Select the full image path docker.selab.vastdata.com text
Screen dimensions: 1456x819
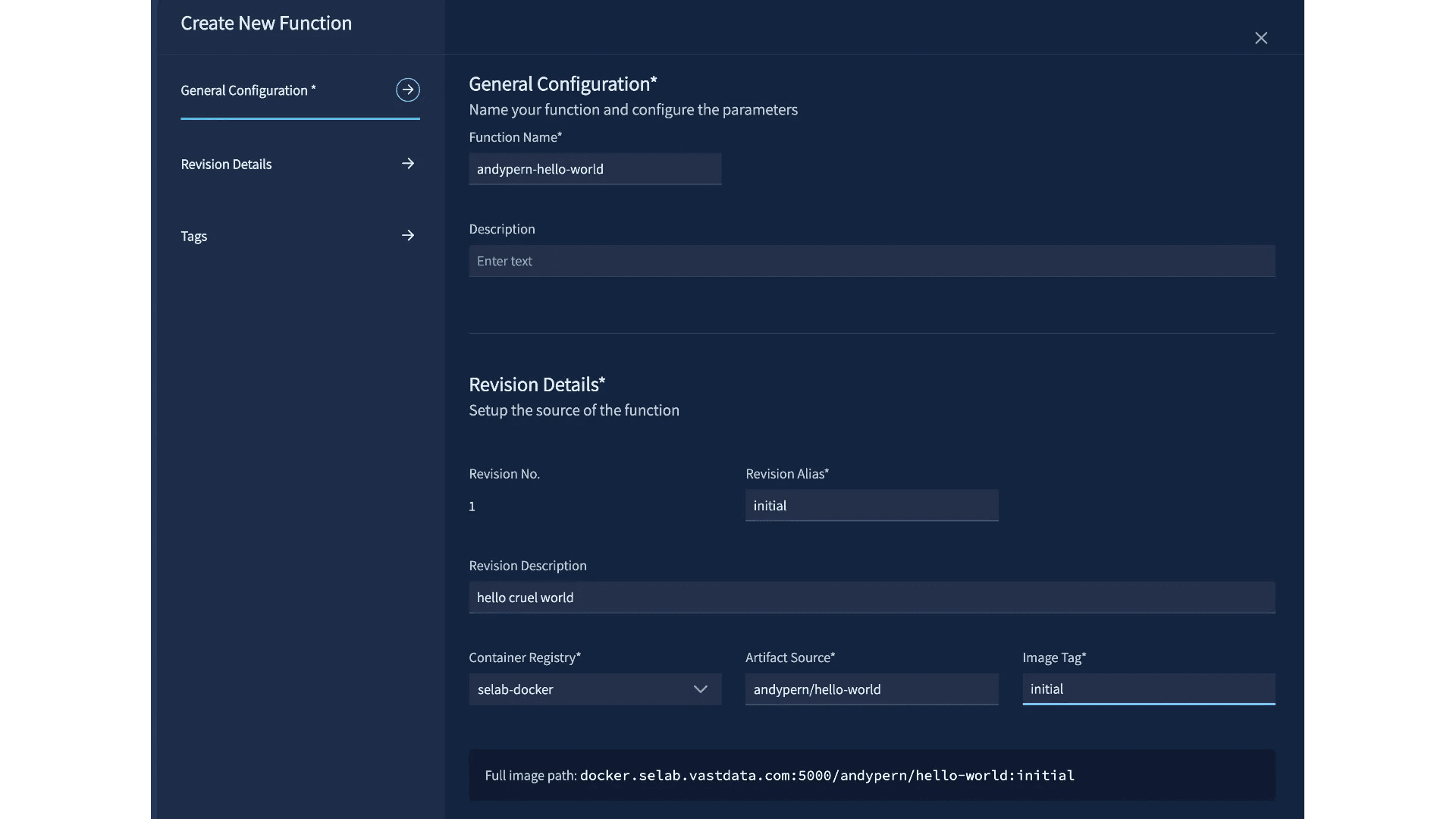click(827, 775)
